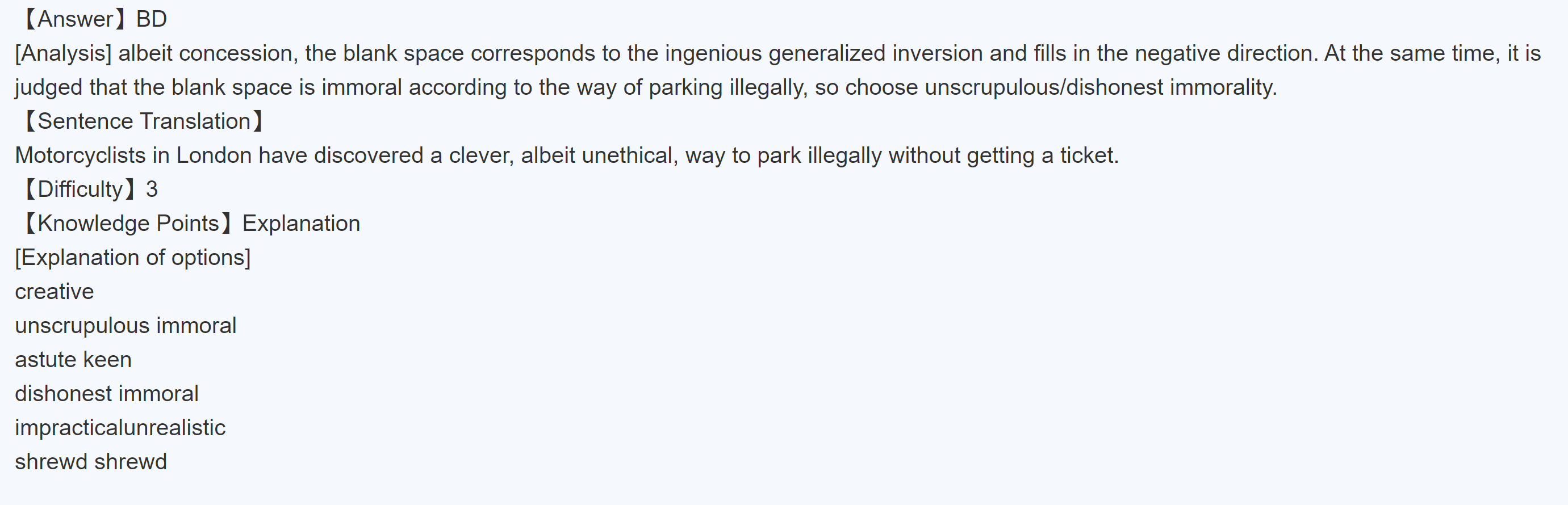
Task: Click the 【Sentence Translation】 heading
Action: 144,121
